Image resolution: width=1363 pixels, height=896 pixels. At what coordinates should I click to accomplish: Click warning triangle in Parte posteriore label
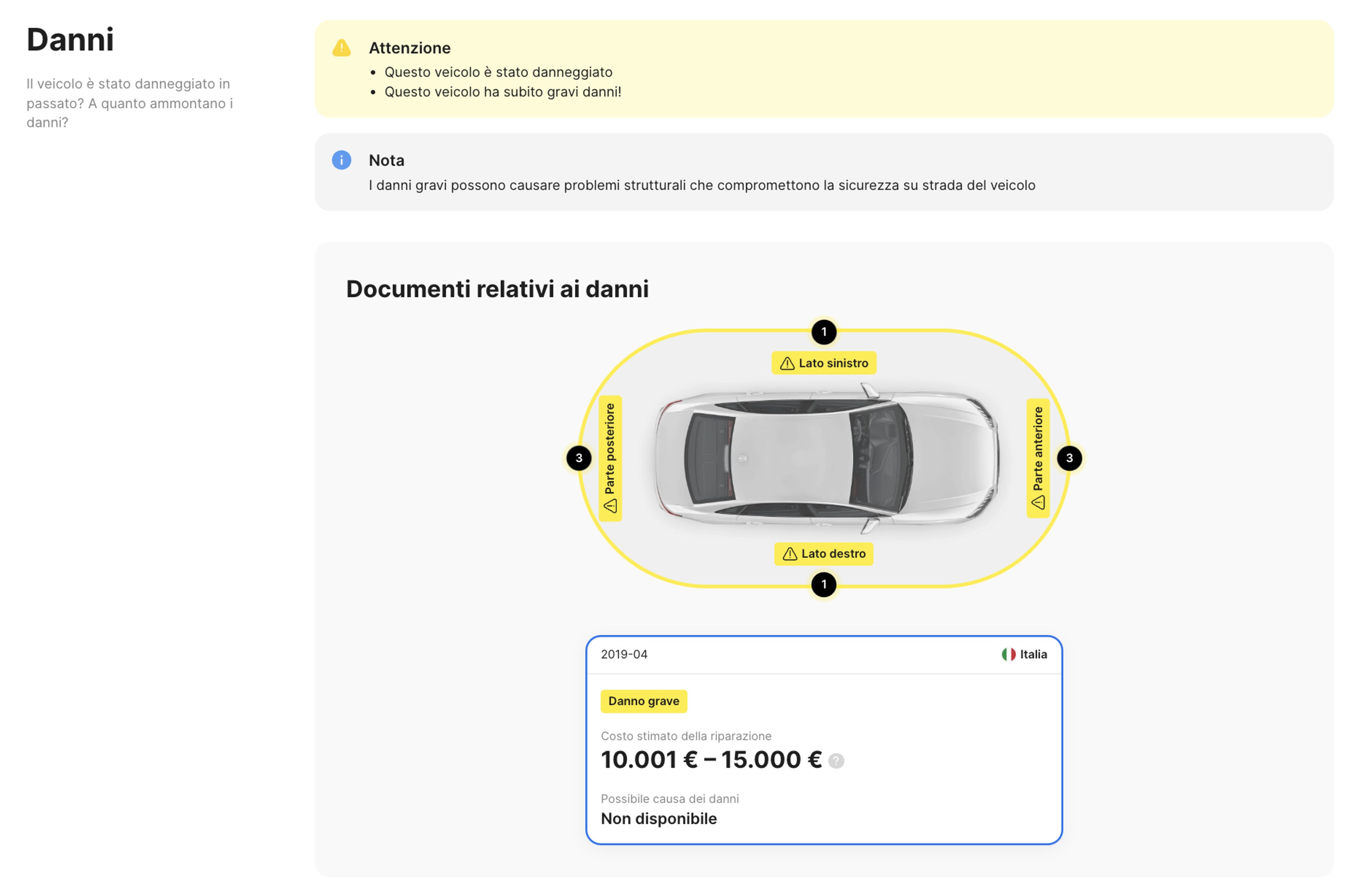click(x=610, y=506)
